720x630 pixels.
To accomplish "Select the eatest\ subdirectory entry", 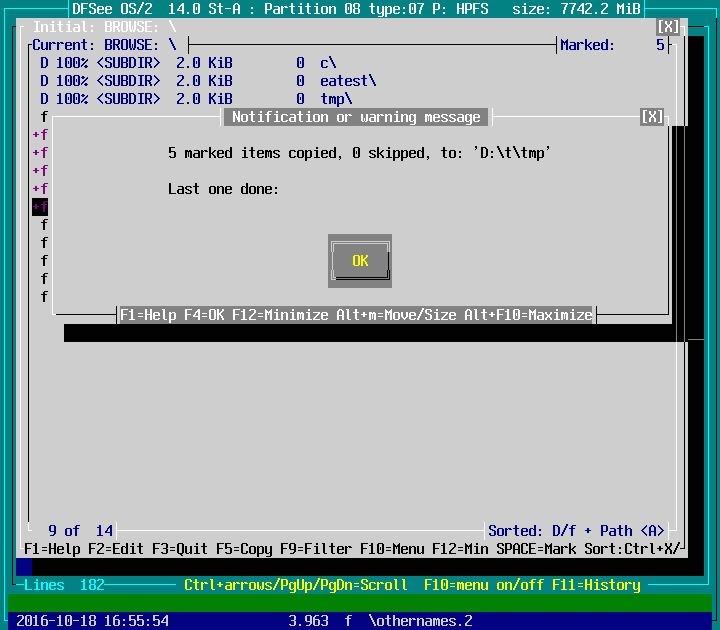I will click(x=348, y=81).
